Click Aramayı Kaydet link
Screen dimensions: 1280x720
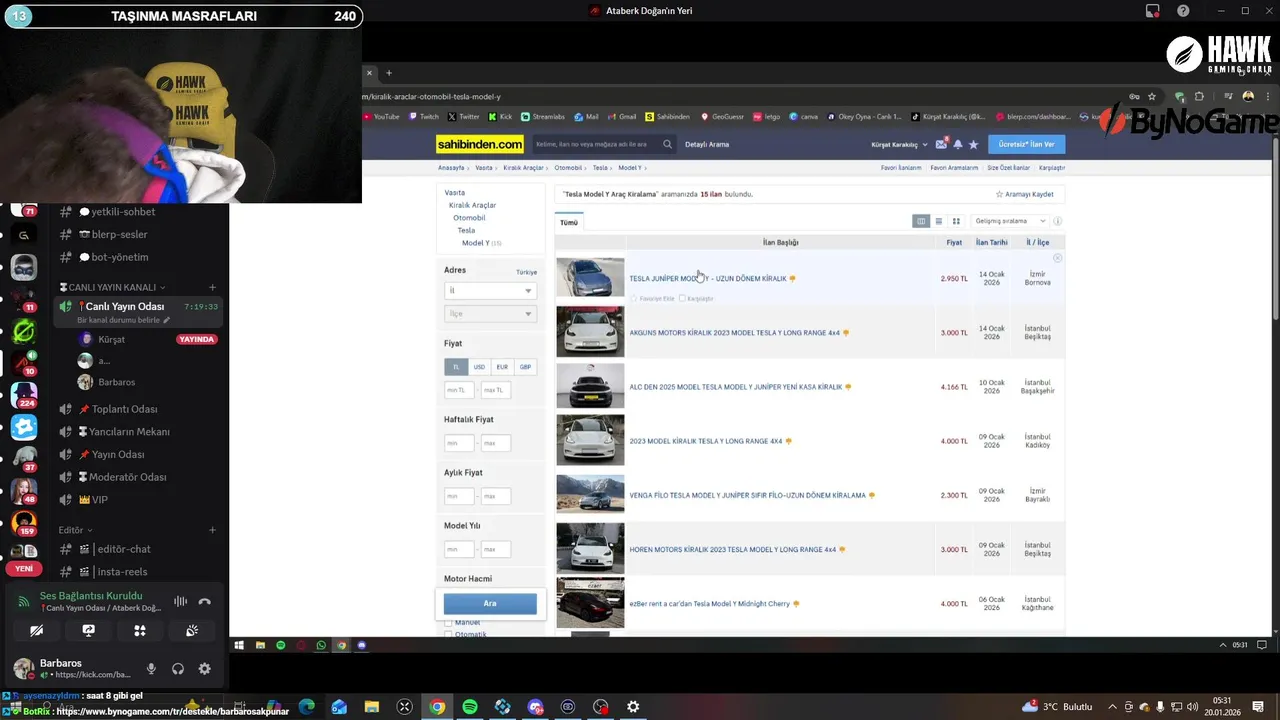tap(1025, 194)
